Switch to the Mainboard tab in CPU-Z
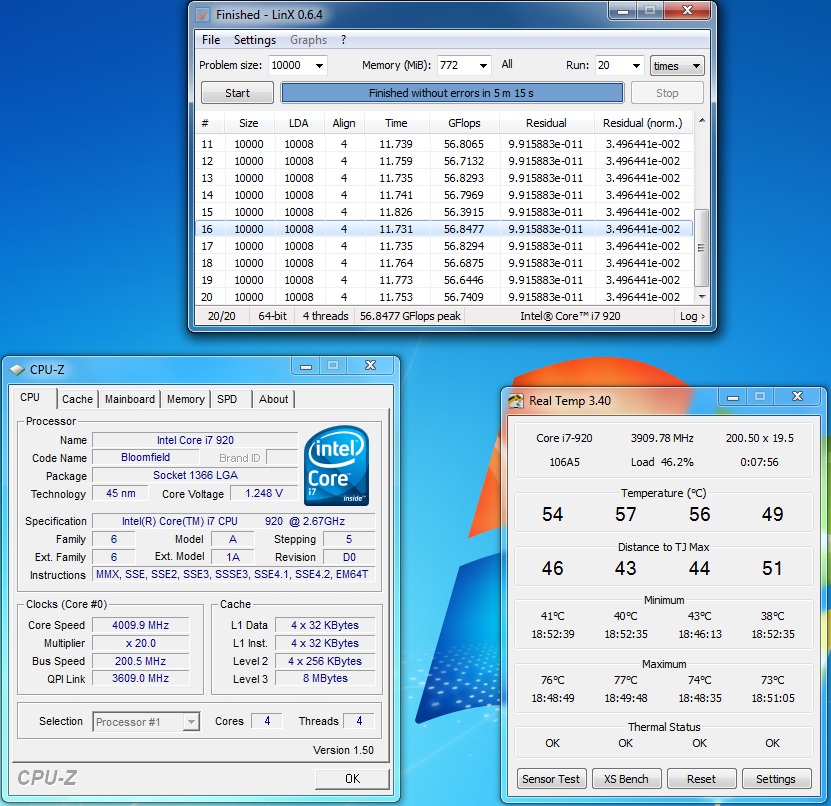This screenshot has height=806, width=831. click(x=130, y=399)
